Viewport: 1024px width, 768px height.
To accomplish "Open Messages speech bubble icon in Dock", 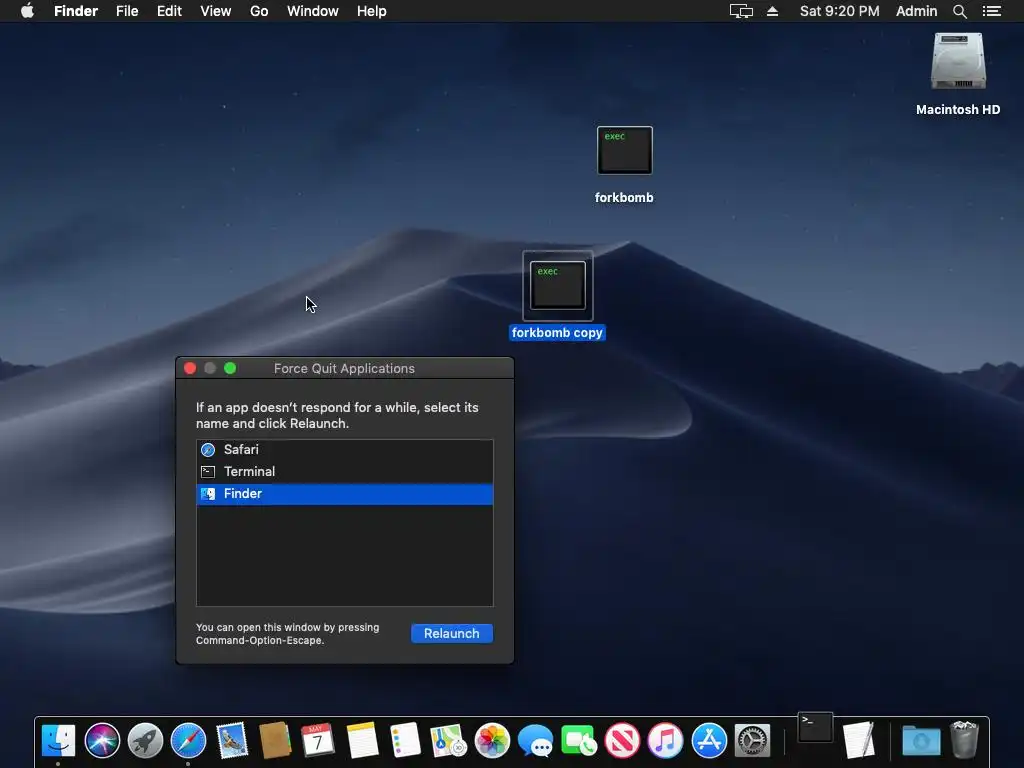I will point(535,741).
